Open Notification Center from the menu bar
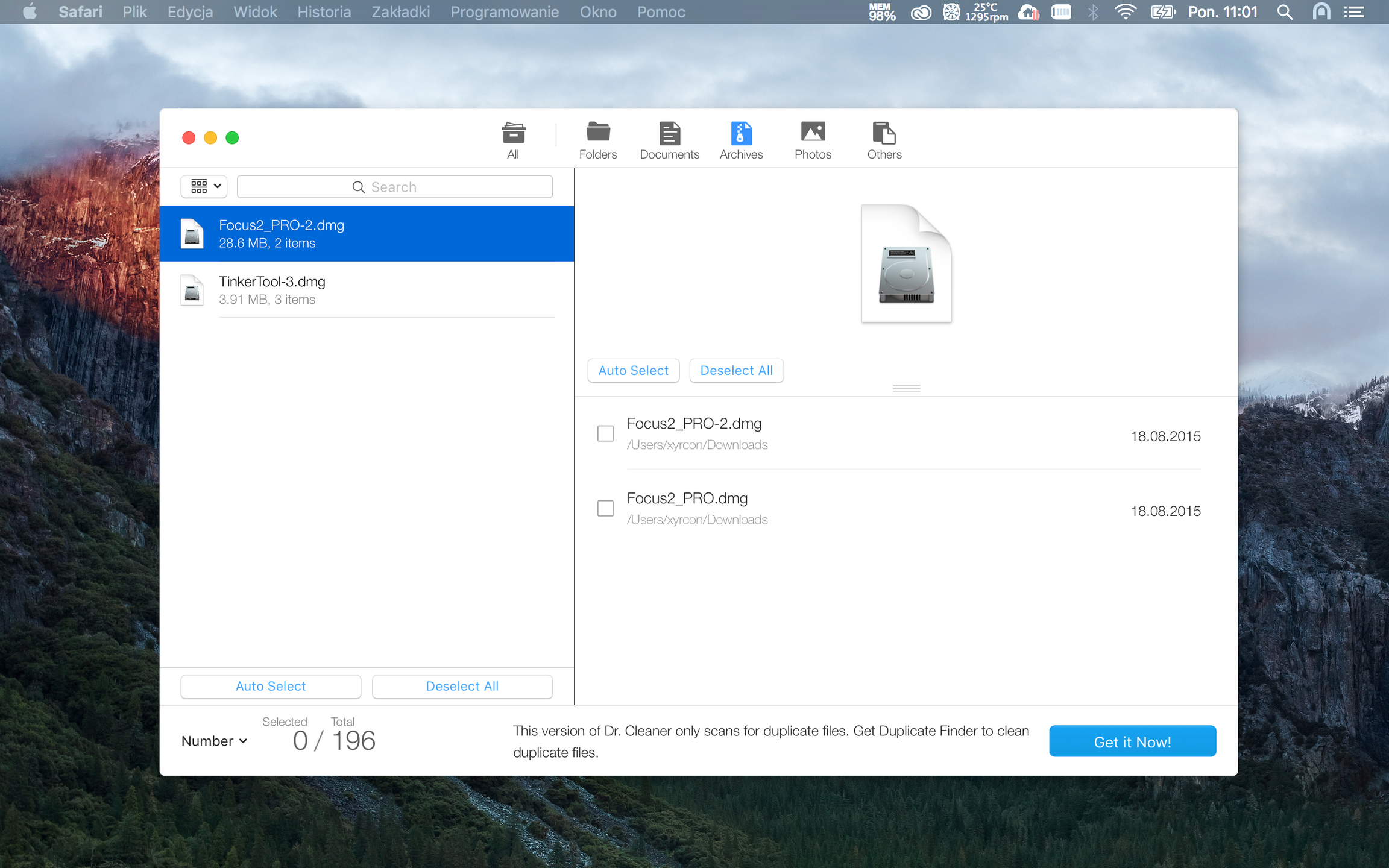The height and width of the screenshot is (868, 1389). tap(1354, 12)
